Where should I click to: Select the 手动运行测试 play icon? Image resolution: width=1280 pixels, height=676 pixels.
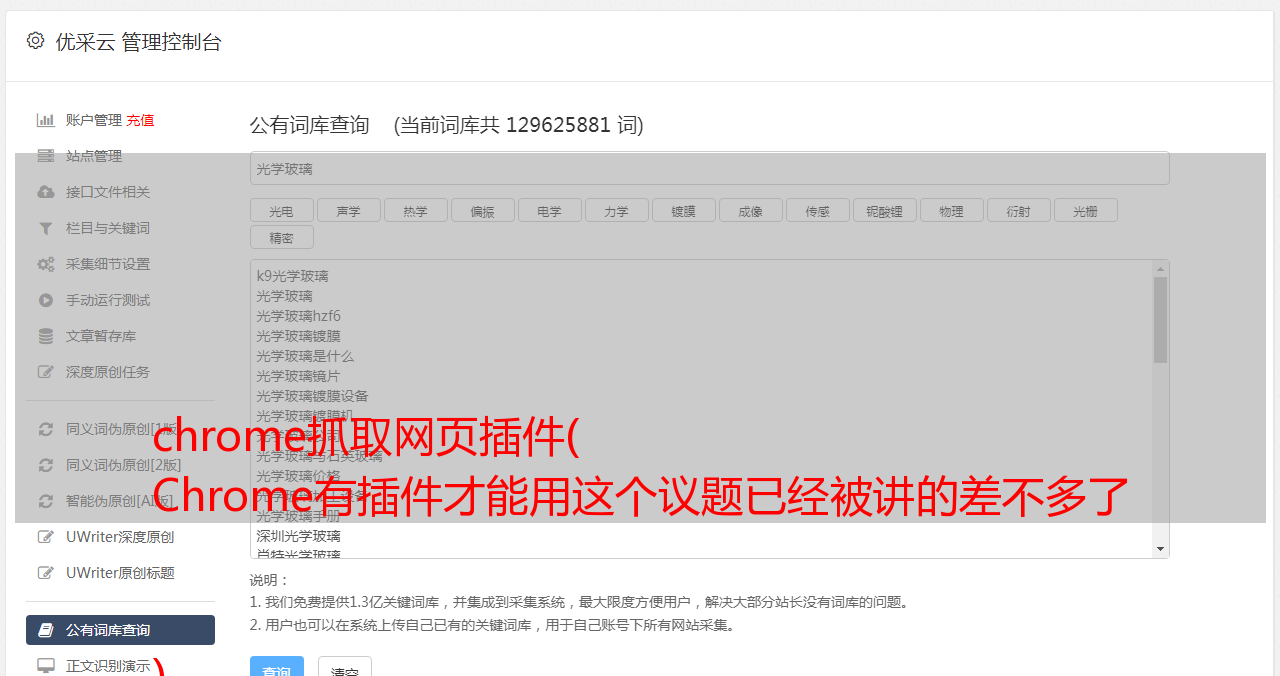(46, 300)
